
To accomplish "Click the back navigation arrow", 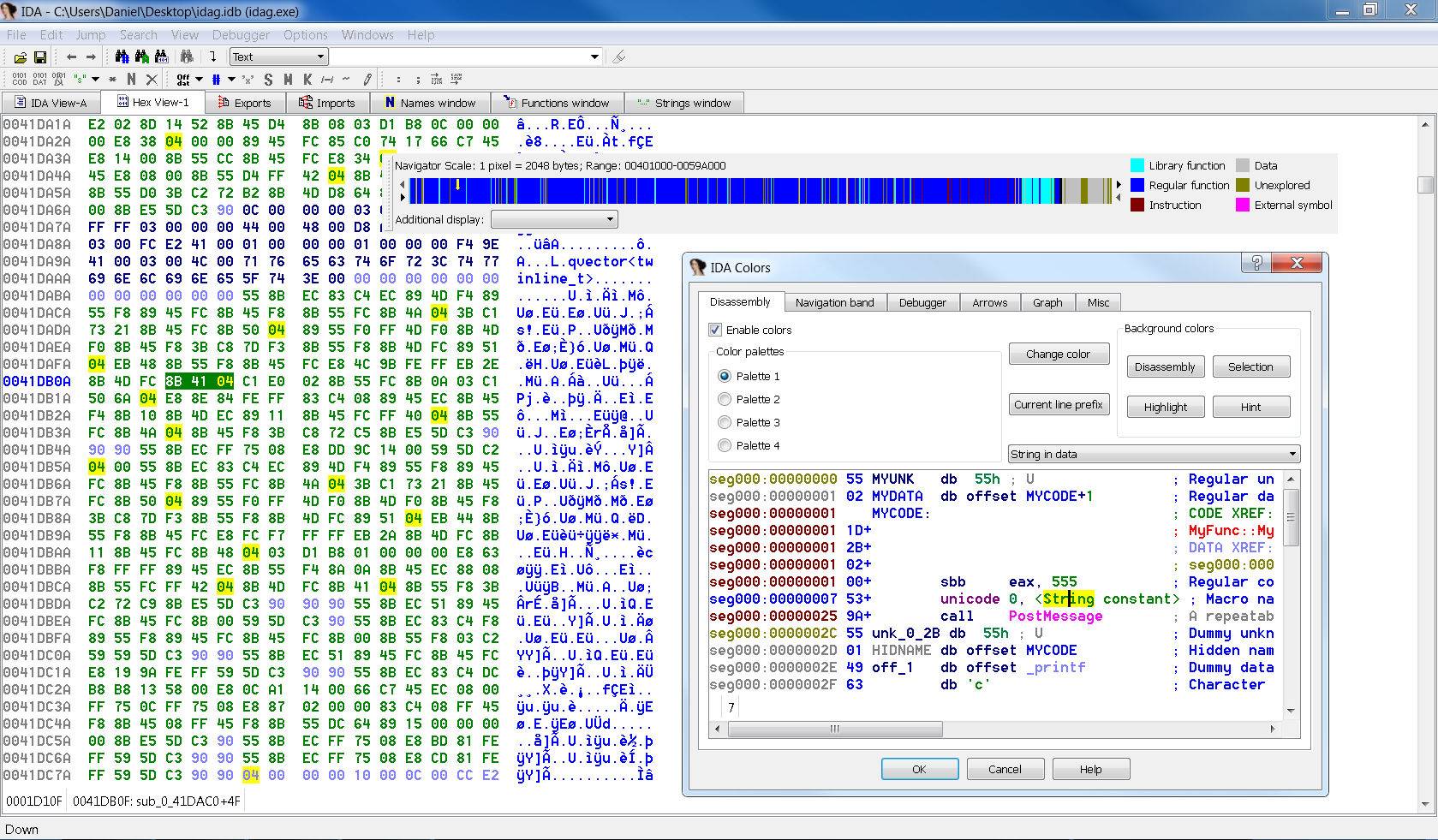I will (x=71, y=57).
